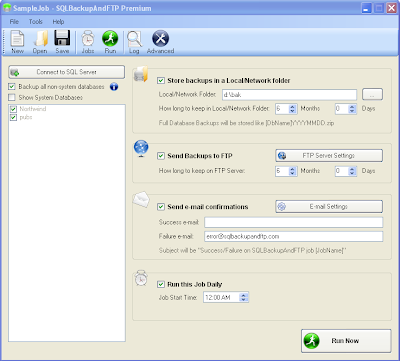Viewport: 400px width, 361px height.
Task: Click the local folder Months value field
Action: (282, 109)
